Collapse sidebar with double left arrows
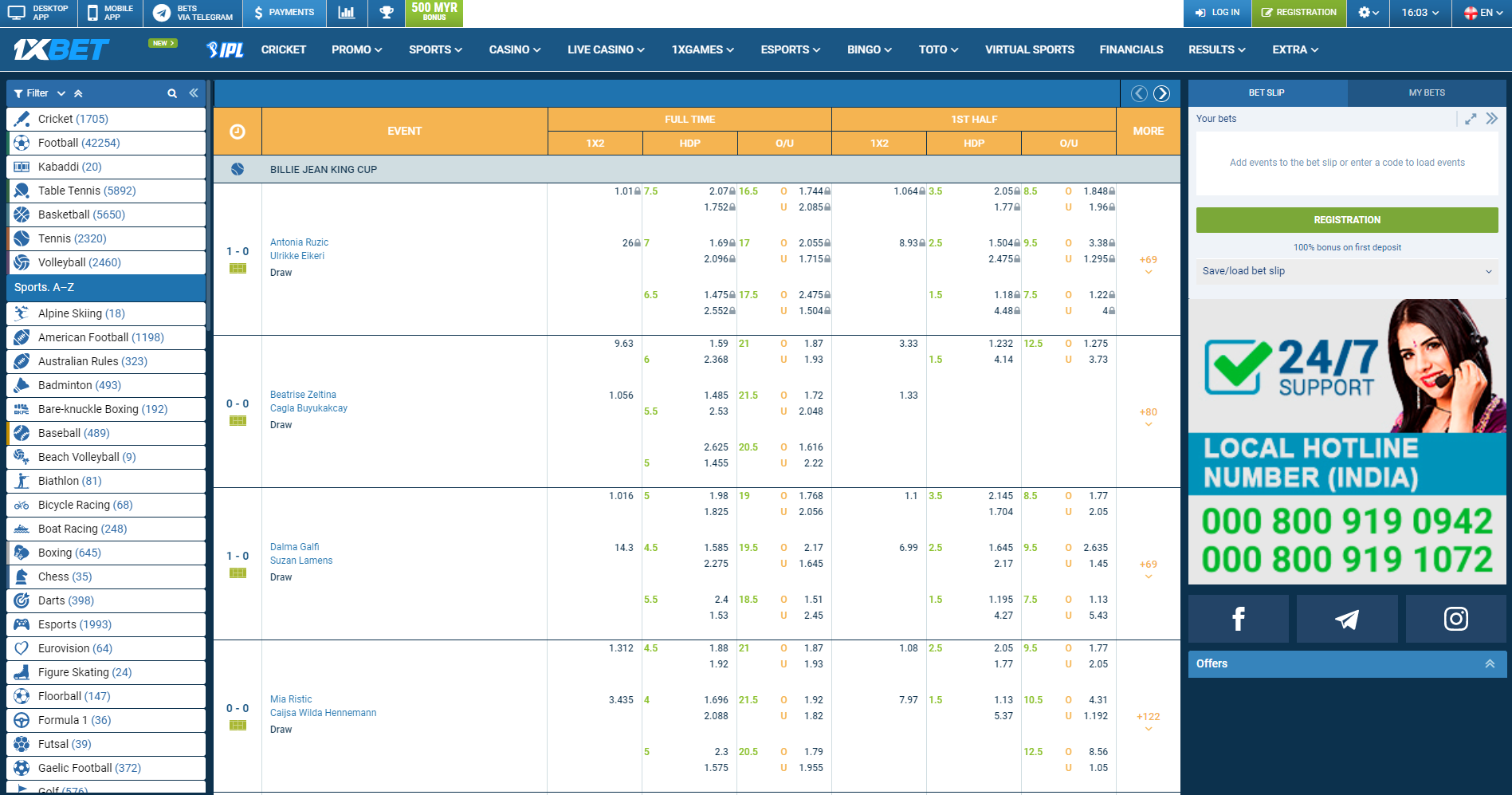 [194, 93]
